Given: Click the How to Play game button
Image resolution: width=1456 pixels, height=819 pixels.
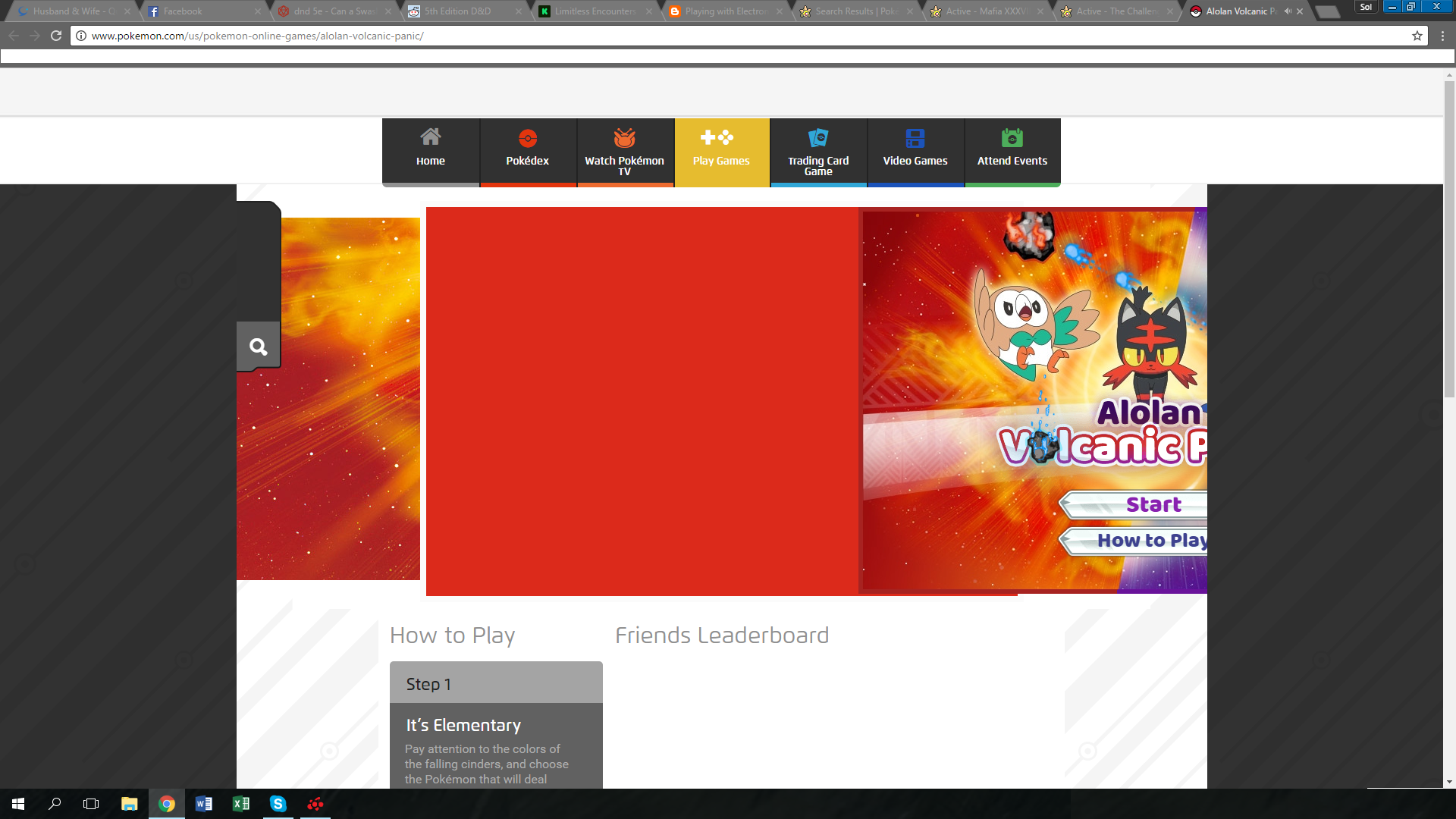Looking at the screenshot, I should pyautogui.click(x=1134, y=541).
